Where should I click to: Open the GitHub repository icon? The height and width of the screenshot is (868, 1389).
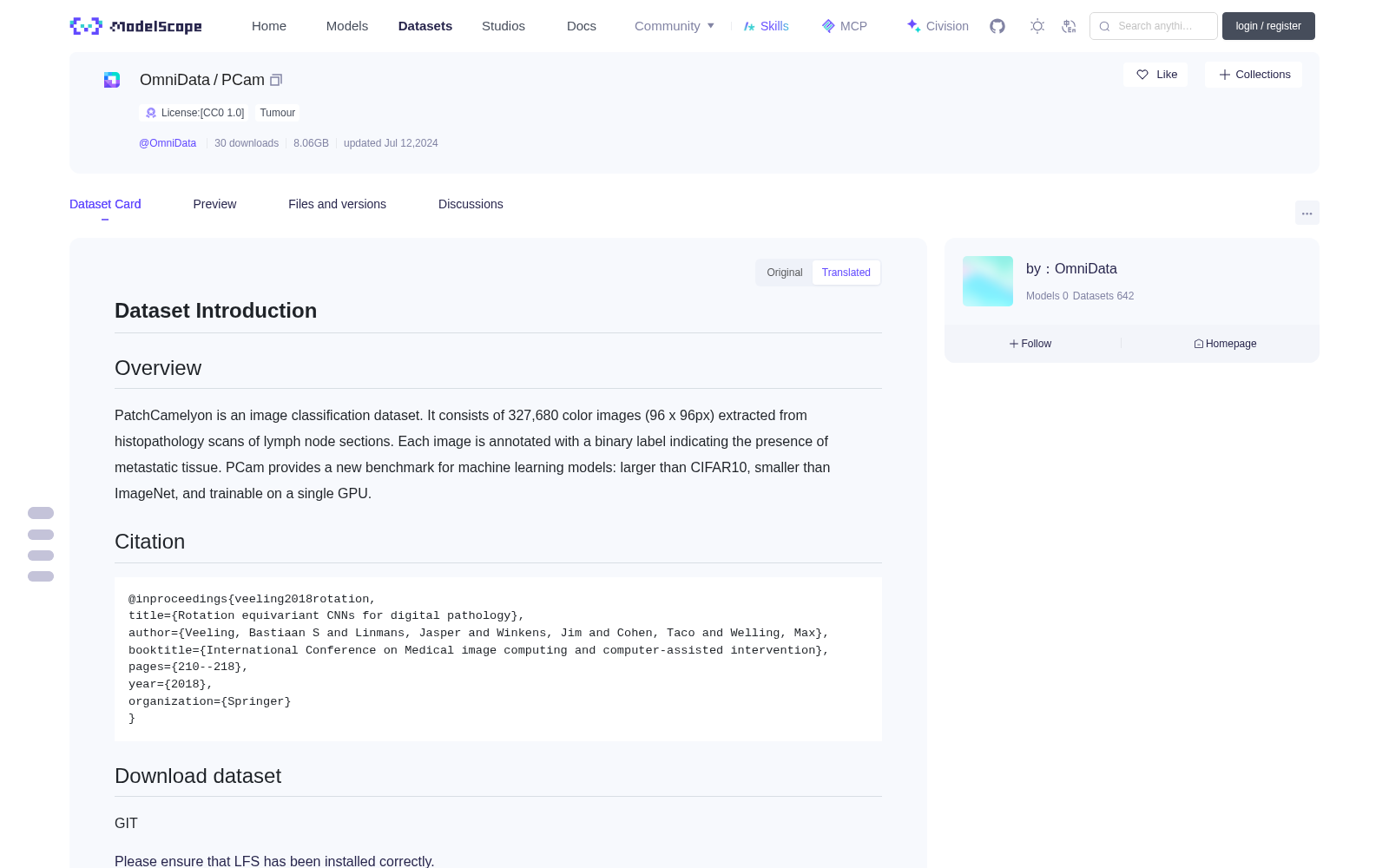click(997, 26)
